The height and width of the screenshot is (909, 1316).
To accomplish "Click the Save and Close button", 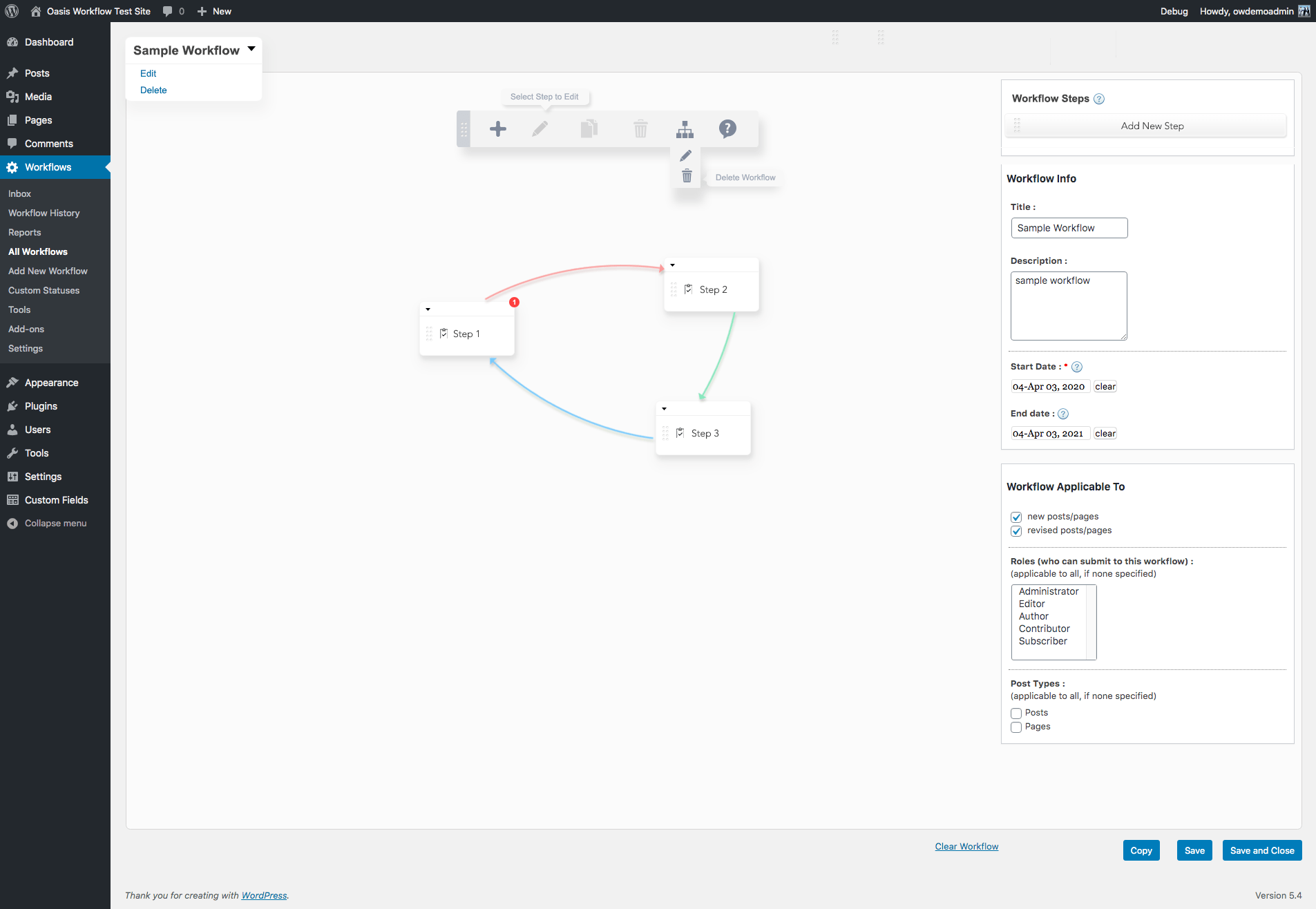I will [x=1261, y=850].
